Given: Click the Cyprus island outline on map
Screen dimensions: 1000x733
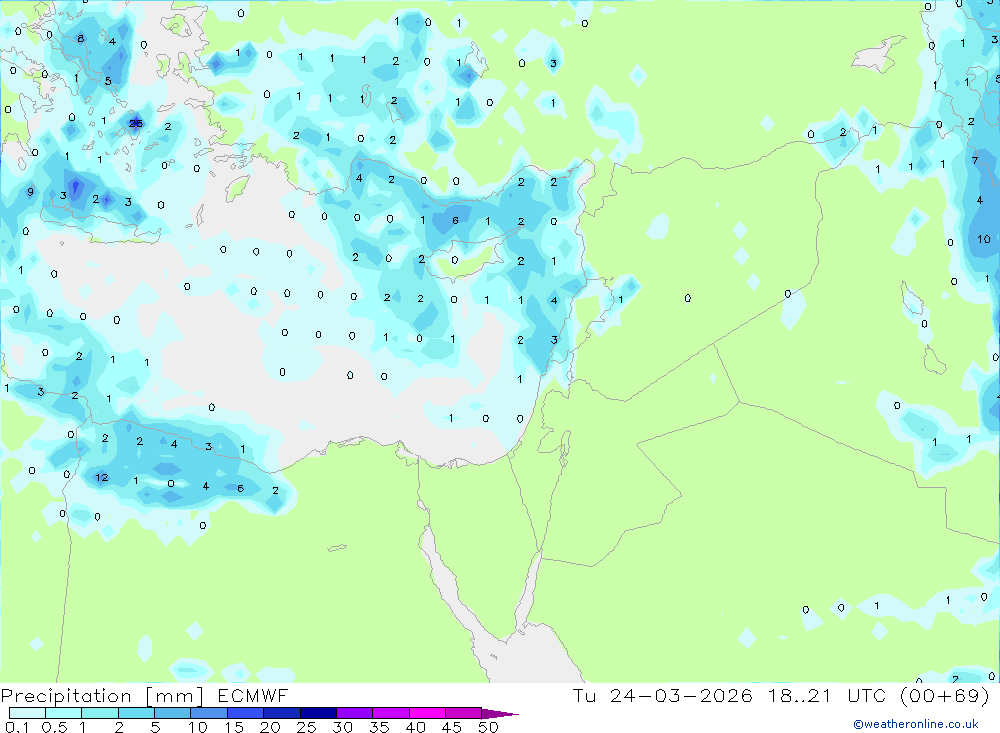Looking at the screenshot, I should (x=472, y=255).
